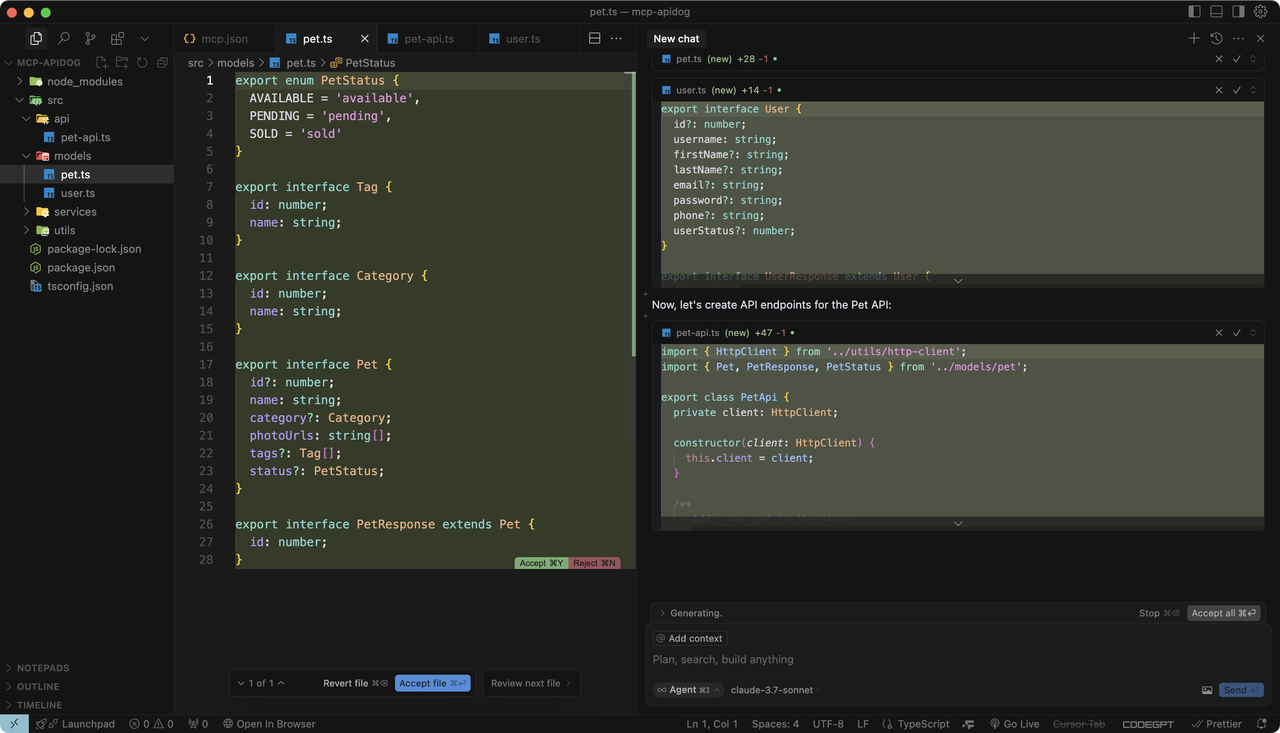Open settings gear in title bar
The height and width of the screenshot is (733, 1280).
(1260, 12)
